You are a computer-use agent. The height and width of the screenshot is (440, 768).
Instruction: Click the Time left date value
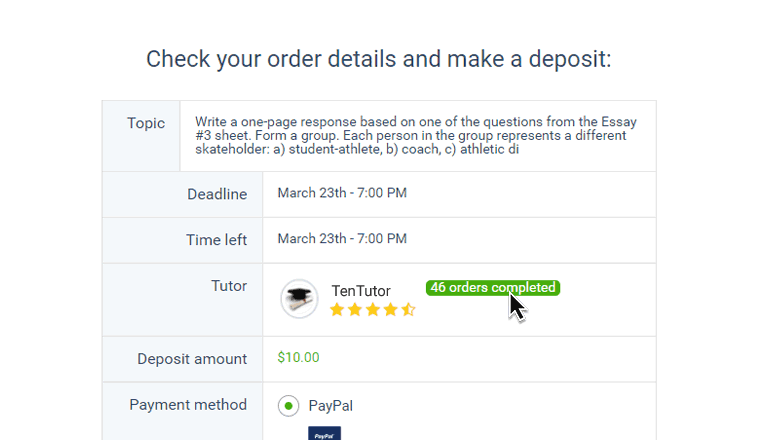342,239
